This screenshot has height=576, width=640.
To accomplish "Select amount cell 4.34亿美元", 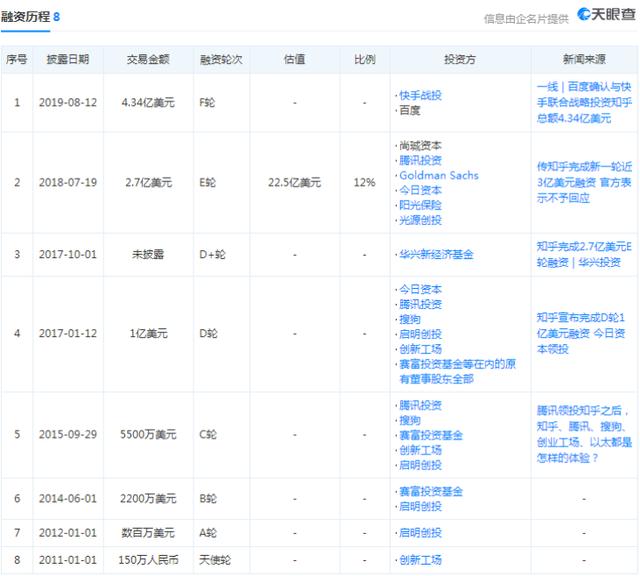I will tap(148, 102).
